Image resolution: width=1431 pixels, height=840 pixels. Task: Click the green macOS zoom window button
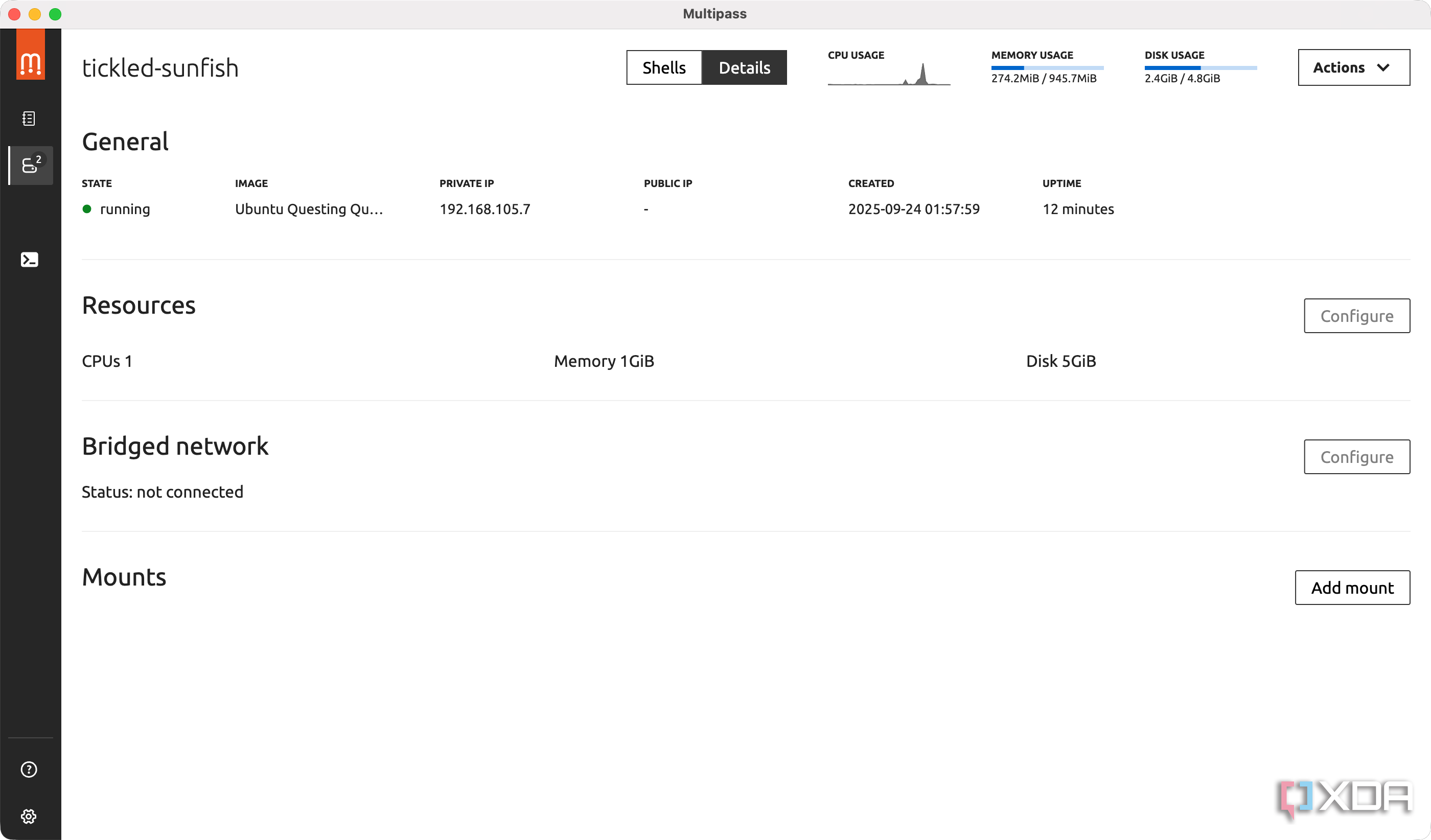pos(55,14)
